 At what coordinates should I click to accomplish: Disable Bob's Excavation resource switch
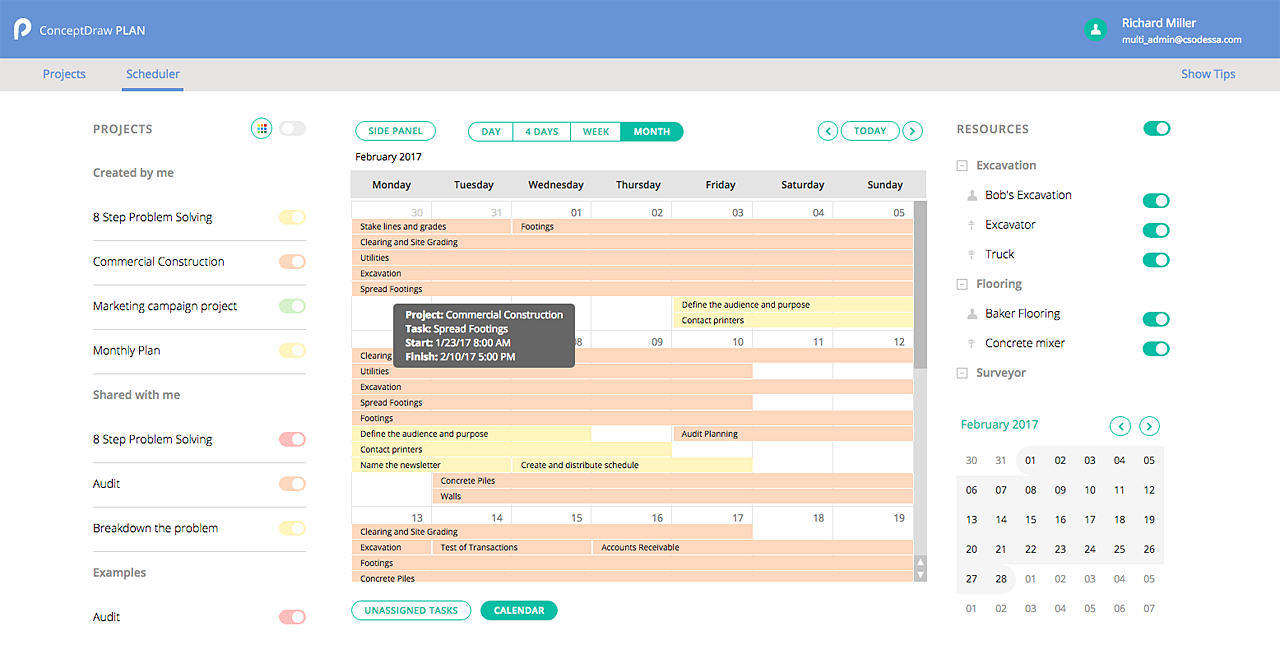[x=1156, y=200]
